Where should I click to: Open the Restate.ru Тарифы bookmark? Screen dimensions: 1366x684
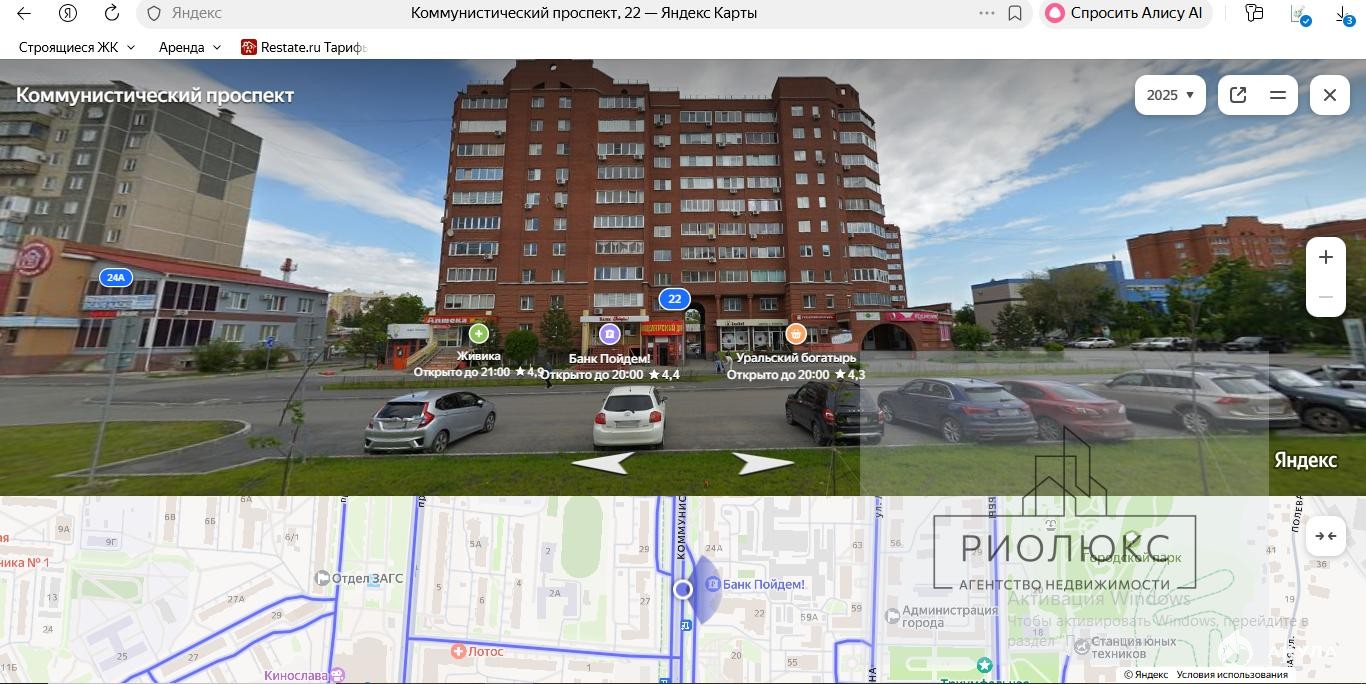[305, 47]
